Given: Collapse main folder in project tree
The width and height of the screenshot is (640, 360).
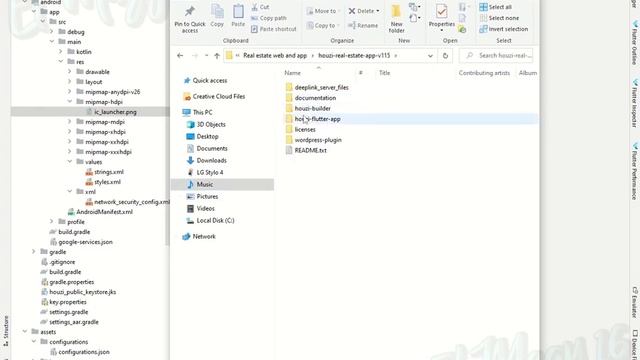Looking at the screenshot, I should [x=51, y=42].
